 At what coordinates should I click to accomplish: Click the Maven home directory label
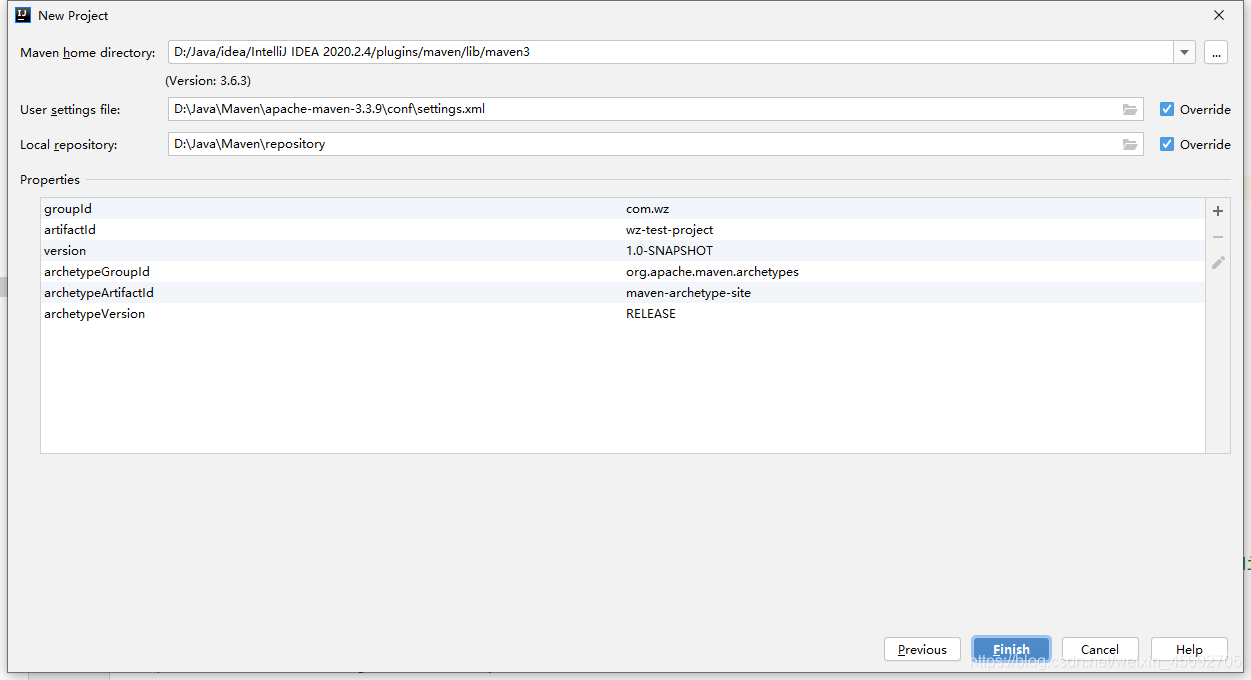point(88,53)
